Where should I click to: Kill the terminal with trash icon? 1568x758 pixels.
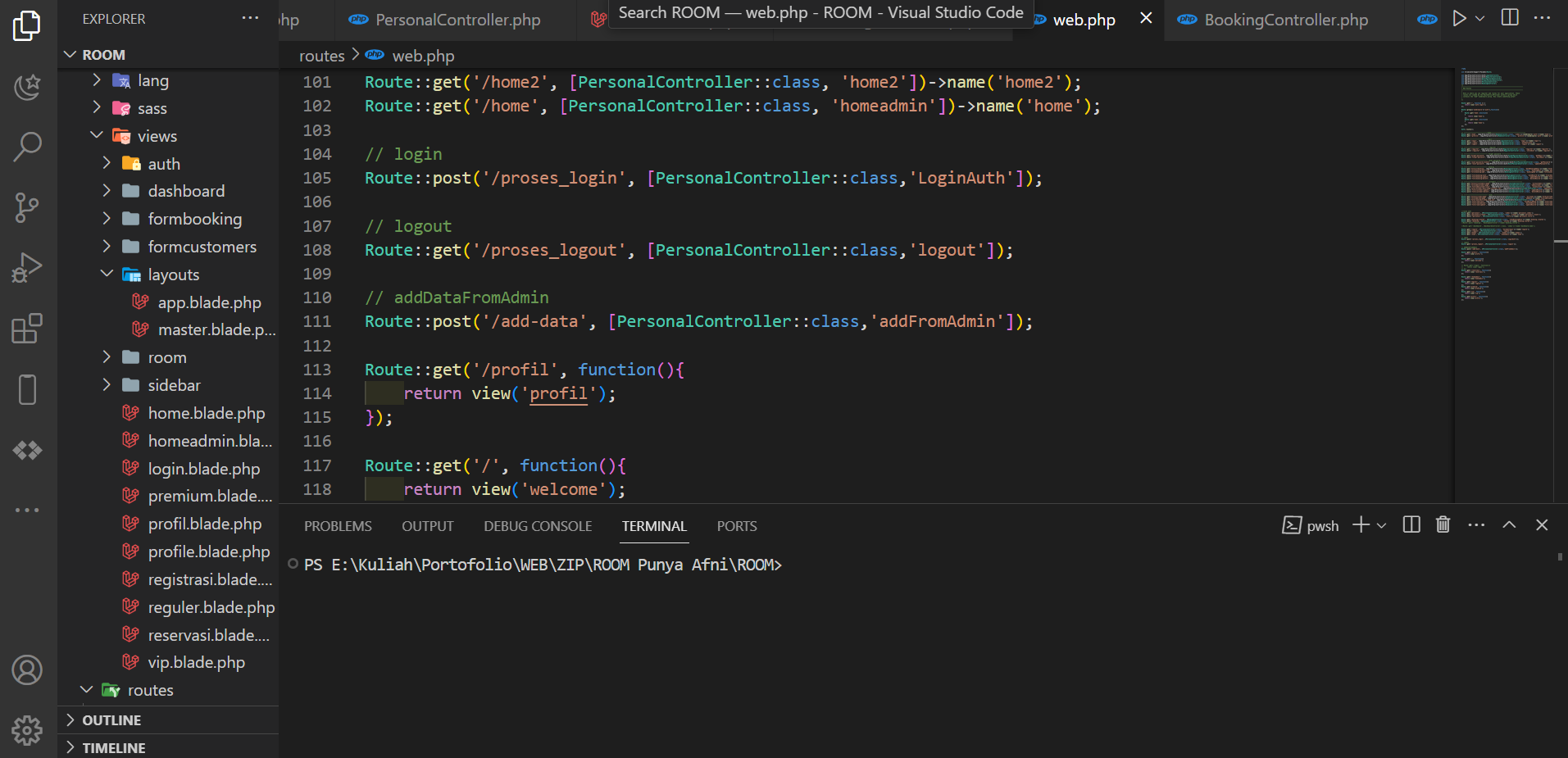click(1443, 524)
